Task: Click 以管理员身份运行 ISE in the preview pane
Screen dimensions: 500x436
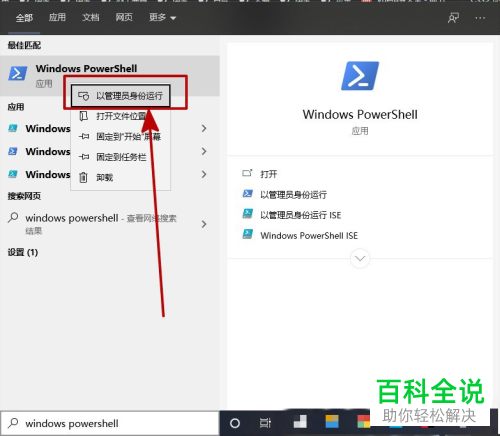Action: (301, 215)
